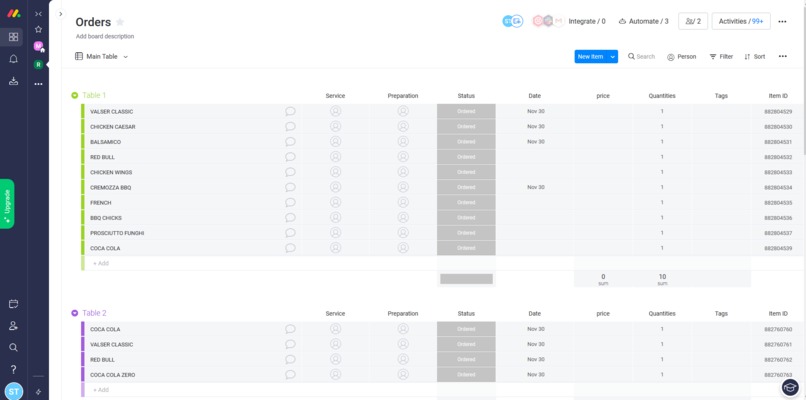The image size is (806, 400).
Task: Assign Preparation person for CHICKEN WINGS
Action: [403, 172]
